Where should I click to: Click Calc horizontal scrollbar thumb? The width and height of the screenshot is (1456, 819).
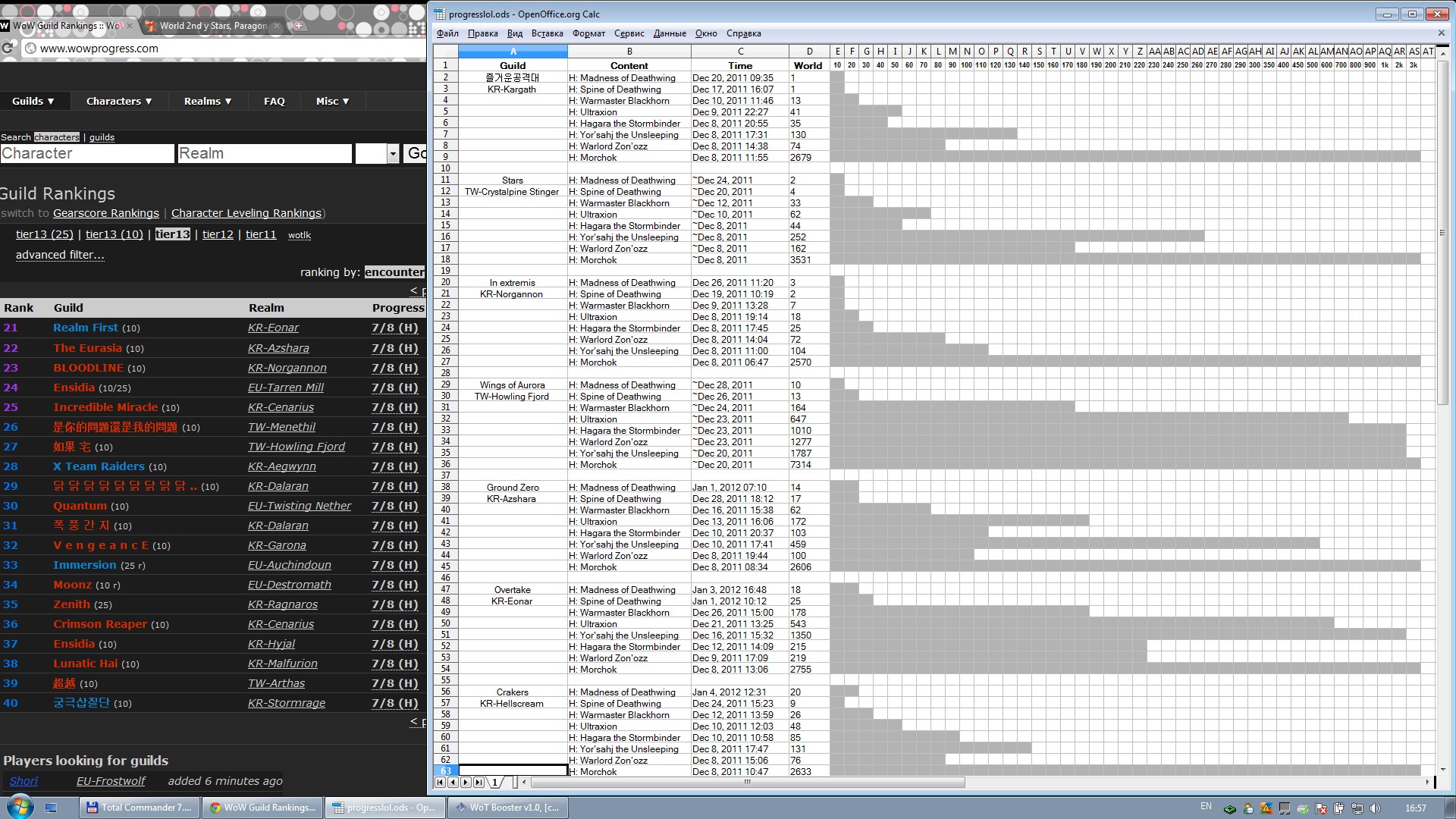coord(747,782)
